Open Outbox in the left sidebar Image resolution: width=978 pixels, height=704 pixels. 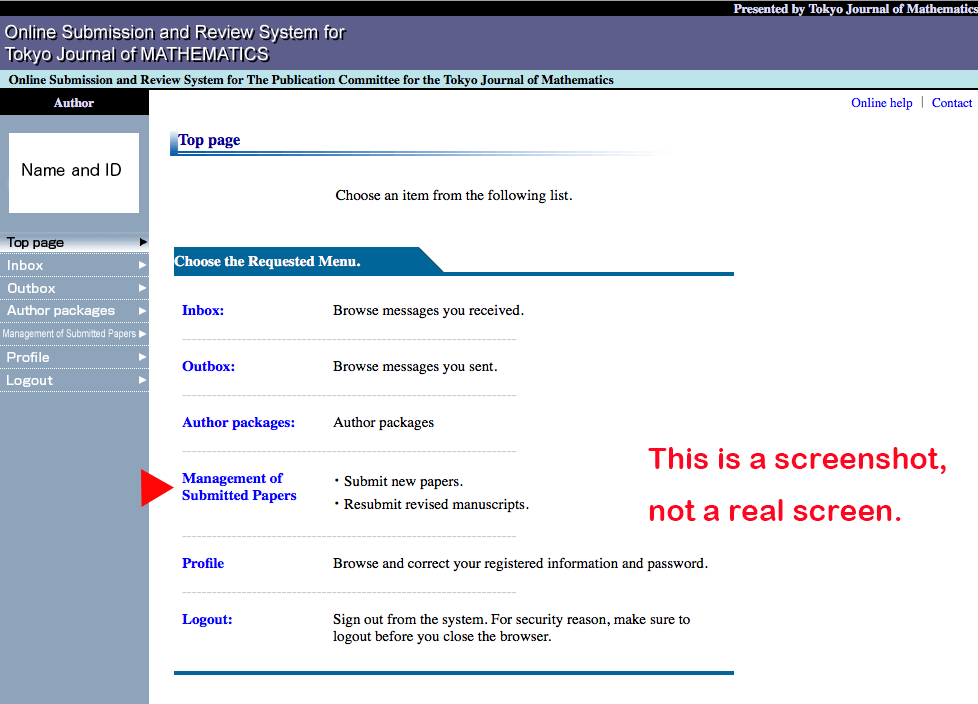pyautogui.click(x=74, y=288)
